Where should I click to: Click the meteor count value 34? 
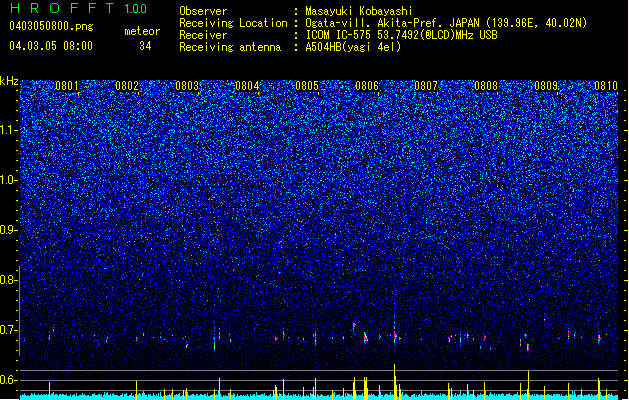[145, 46]
